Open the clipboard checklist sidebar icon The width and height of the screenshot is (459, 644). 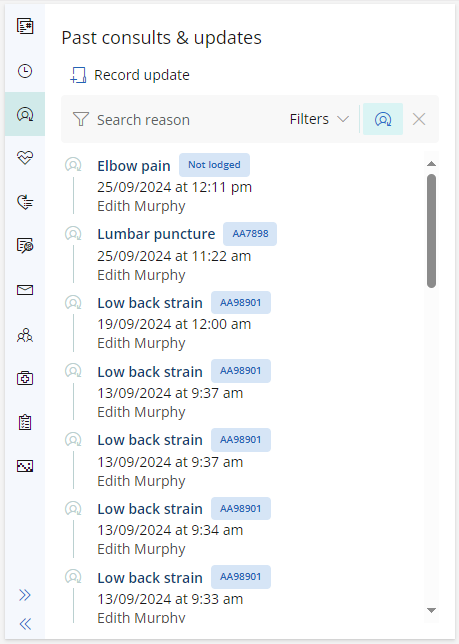25,422
